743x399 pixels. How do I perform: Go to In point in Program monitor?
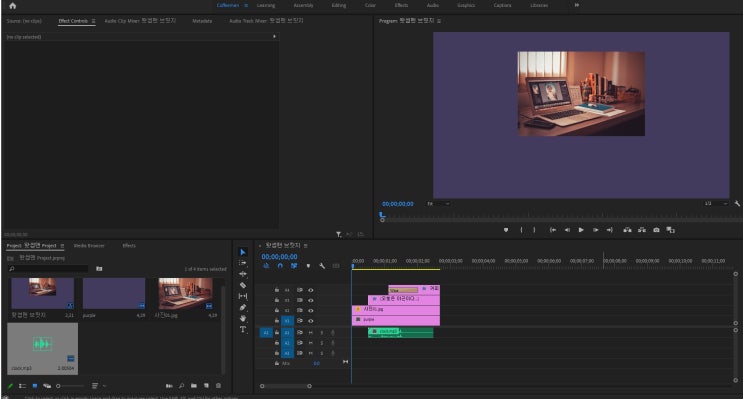553,230
